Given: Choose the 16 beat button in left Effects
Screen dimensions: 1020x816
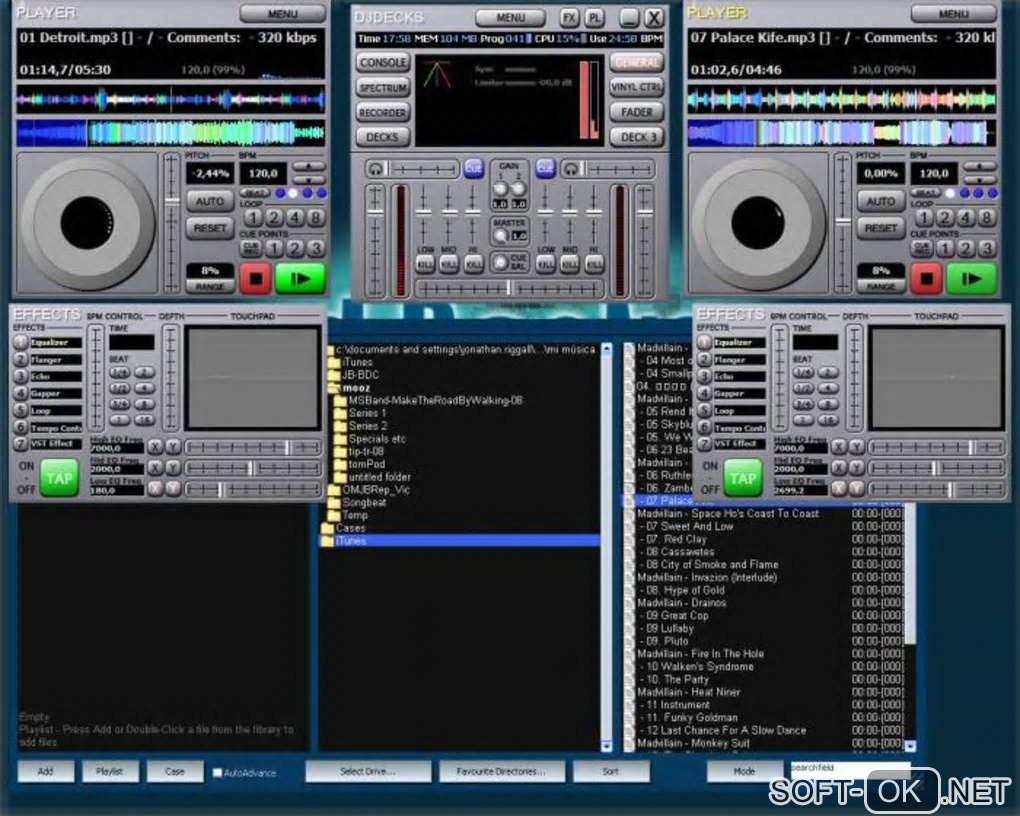Looking at the screenshot, I should point(144,420).
